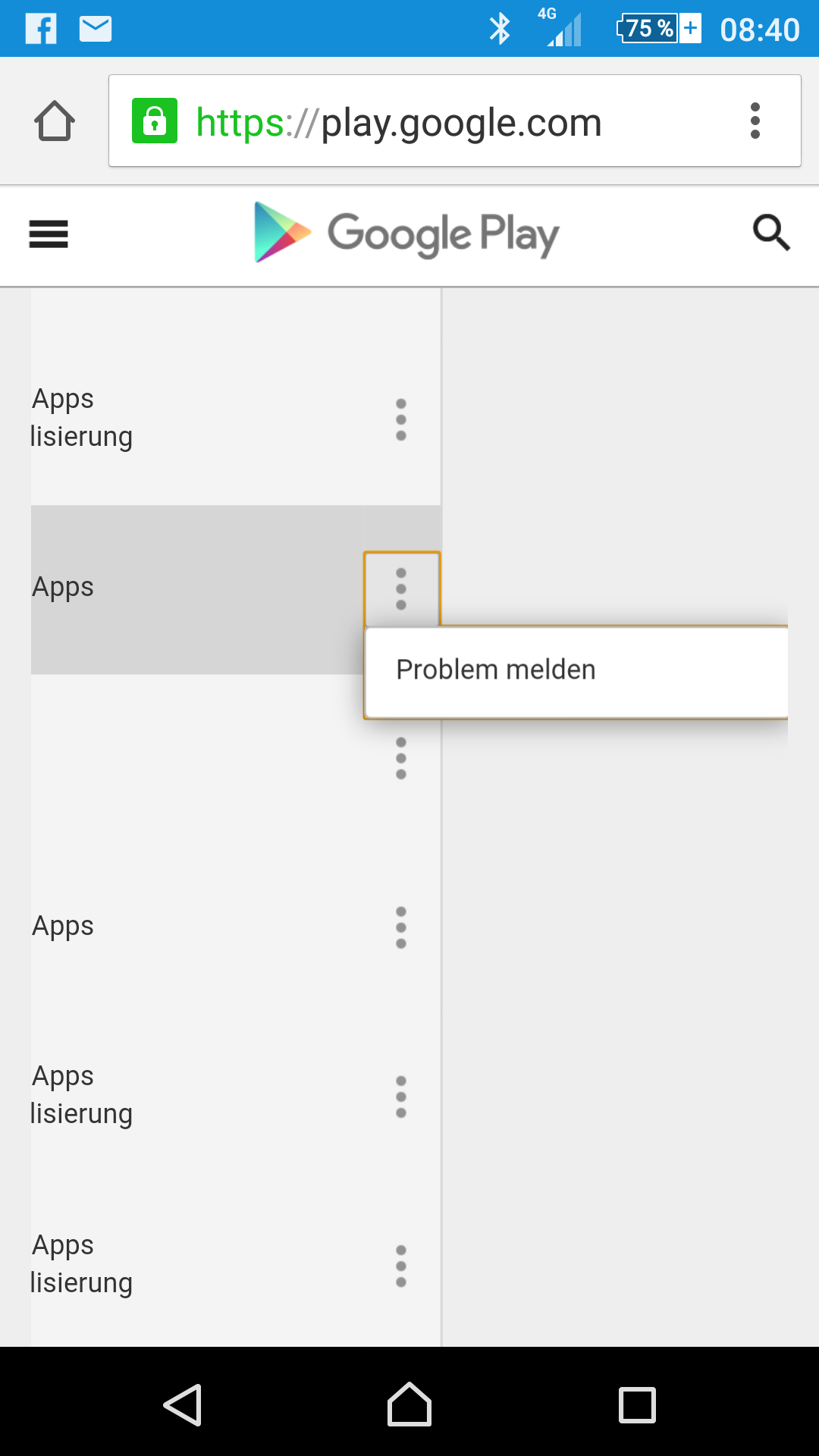The width and height of the screenshot is (819, 1456).
Task: Tap the browser home icon
Action: (x=55, y=121)
